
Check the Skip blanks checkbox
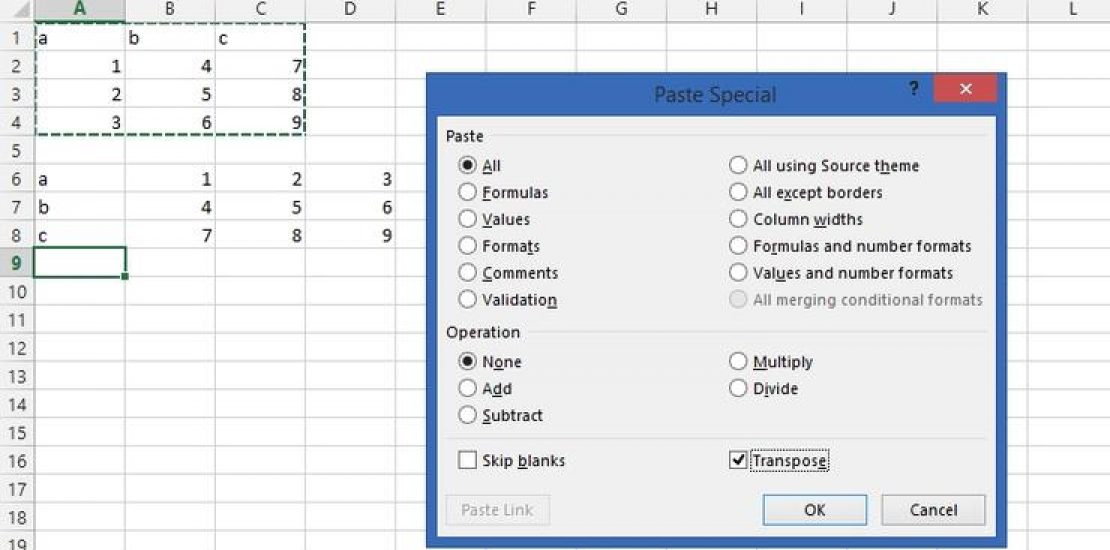click(467, 461)
